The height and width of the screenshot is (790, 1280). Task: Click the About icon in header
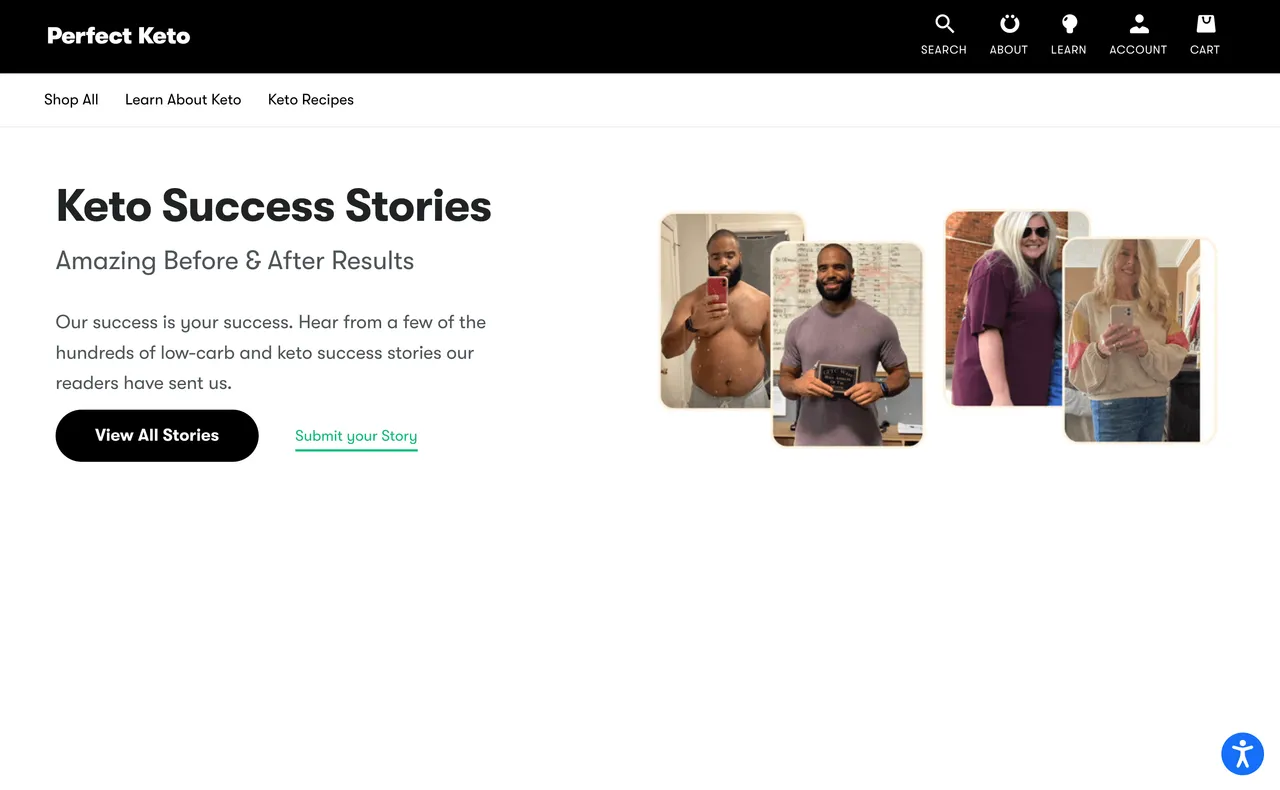(1008, 25)
